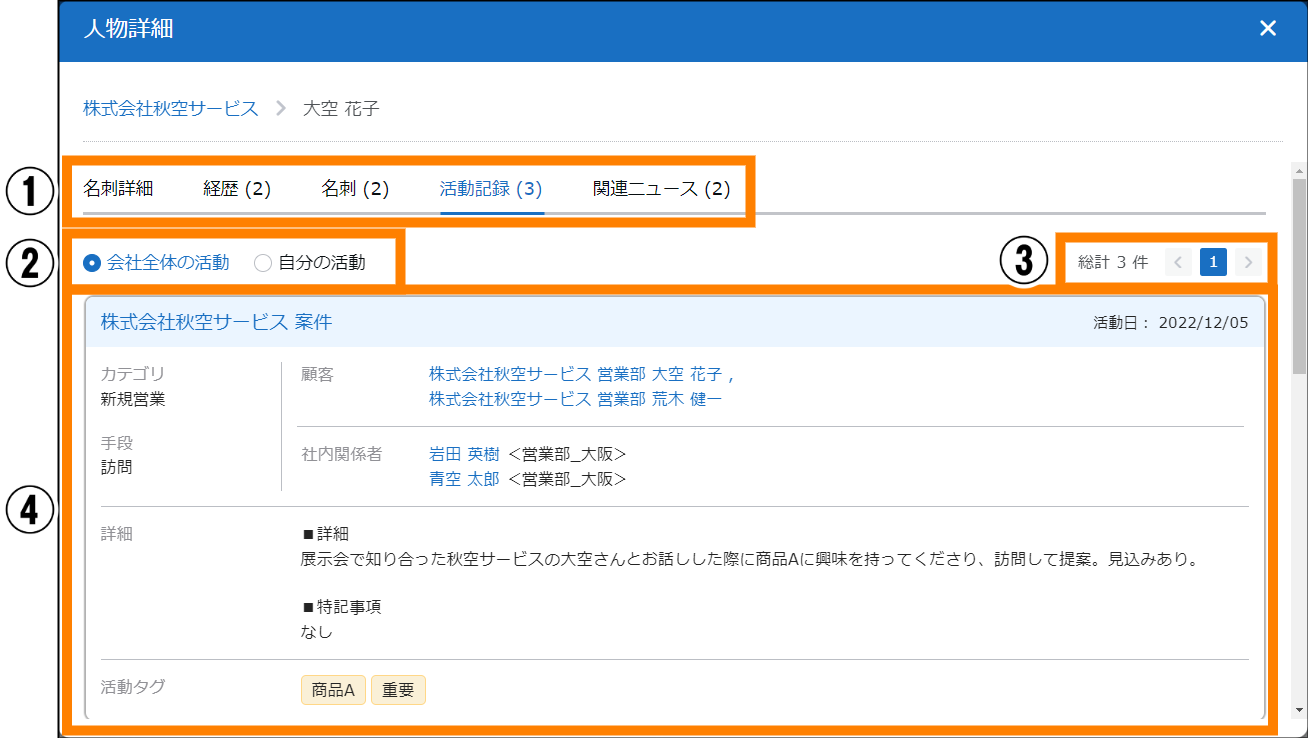This screenshot has height=738, width=1308.
Task: Open internal member 青空 太郎 link
Action: coord(464,479)
